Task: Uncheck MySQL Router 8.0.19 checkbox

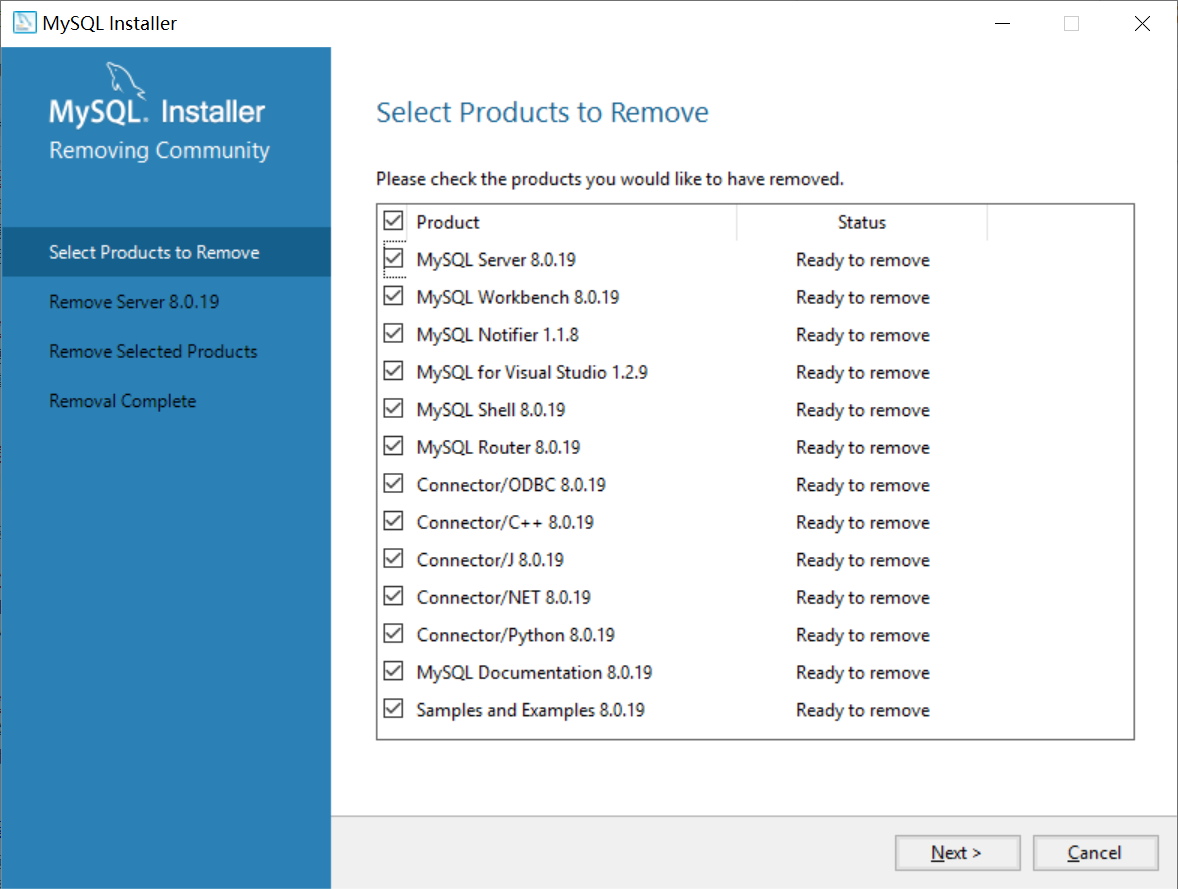Action: tap(393, 446)
